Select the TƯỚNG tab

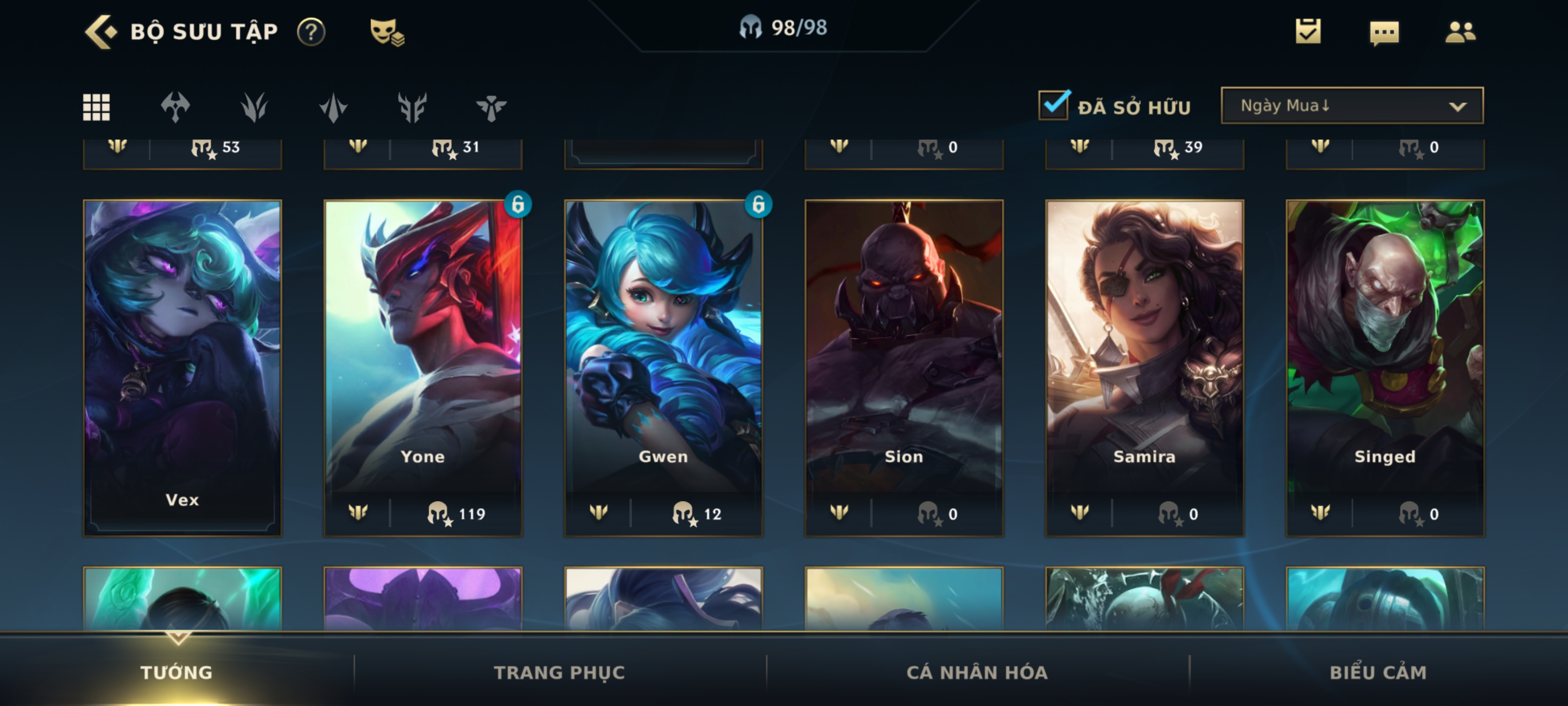click(x=176, y=672)
